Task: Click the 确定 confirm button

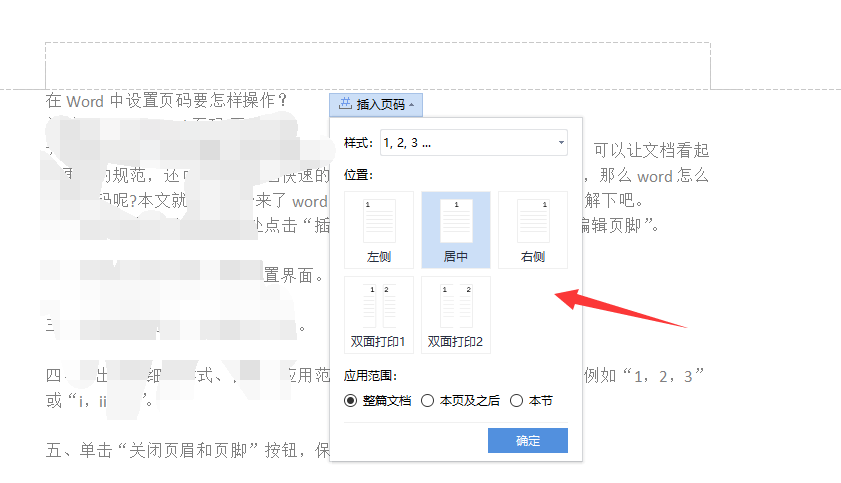Action: click(528, 440)
